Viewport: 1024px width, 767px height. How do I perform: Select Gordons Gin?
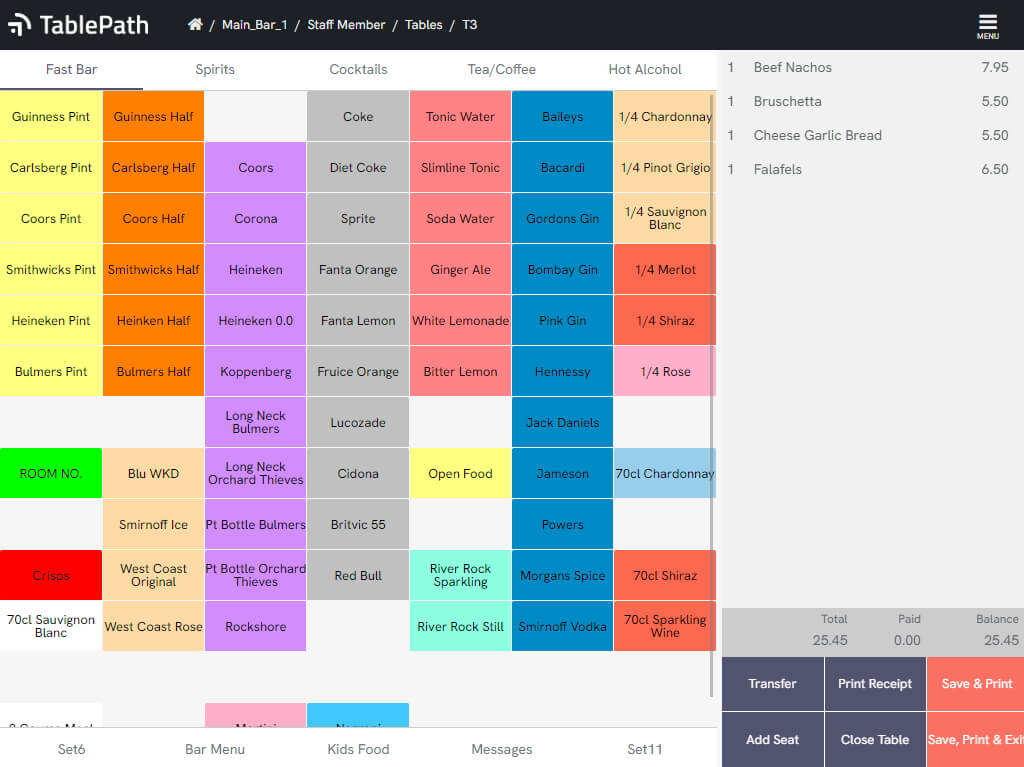pyautogui.click(x=562, y=218)
